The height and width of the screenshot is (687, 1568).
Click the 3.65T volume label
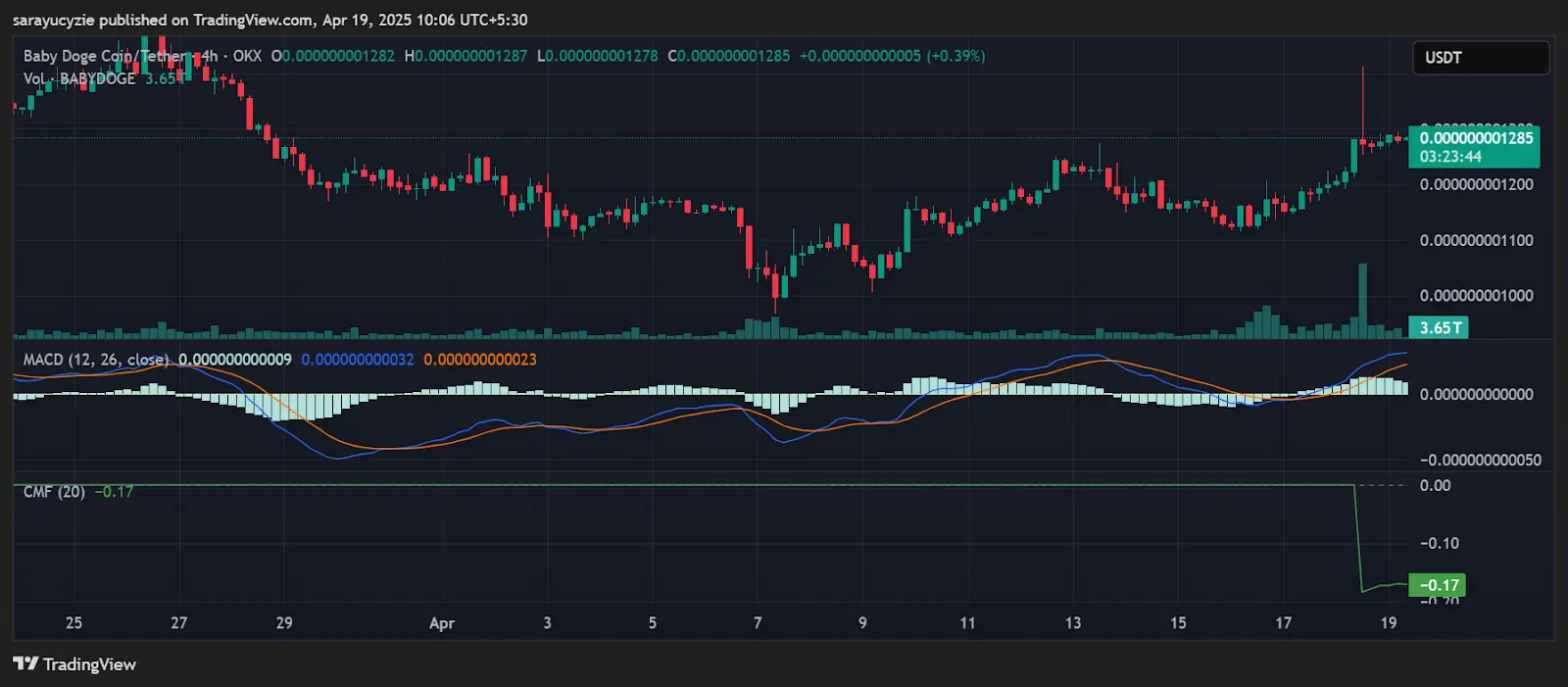click(1439, 328)
